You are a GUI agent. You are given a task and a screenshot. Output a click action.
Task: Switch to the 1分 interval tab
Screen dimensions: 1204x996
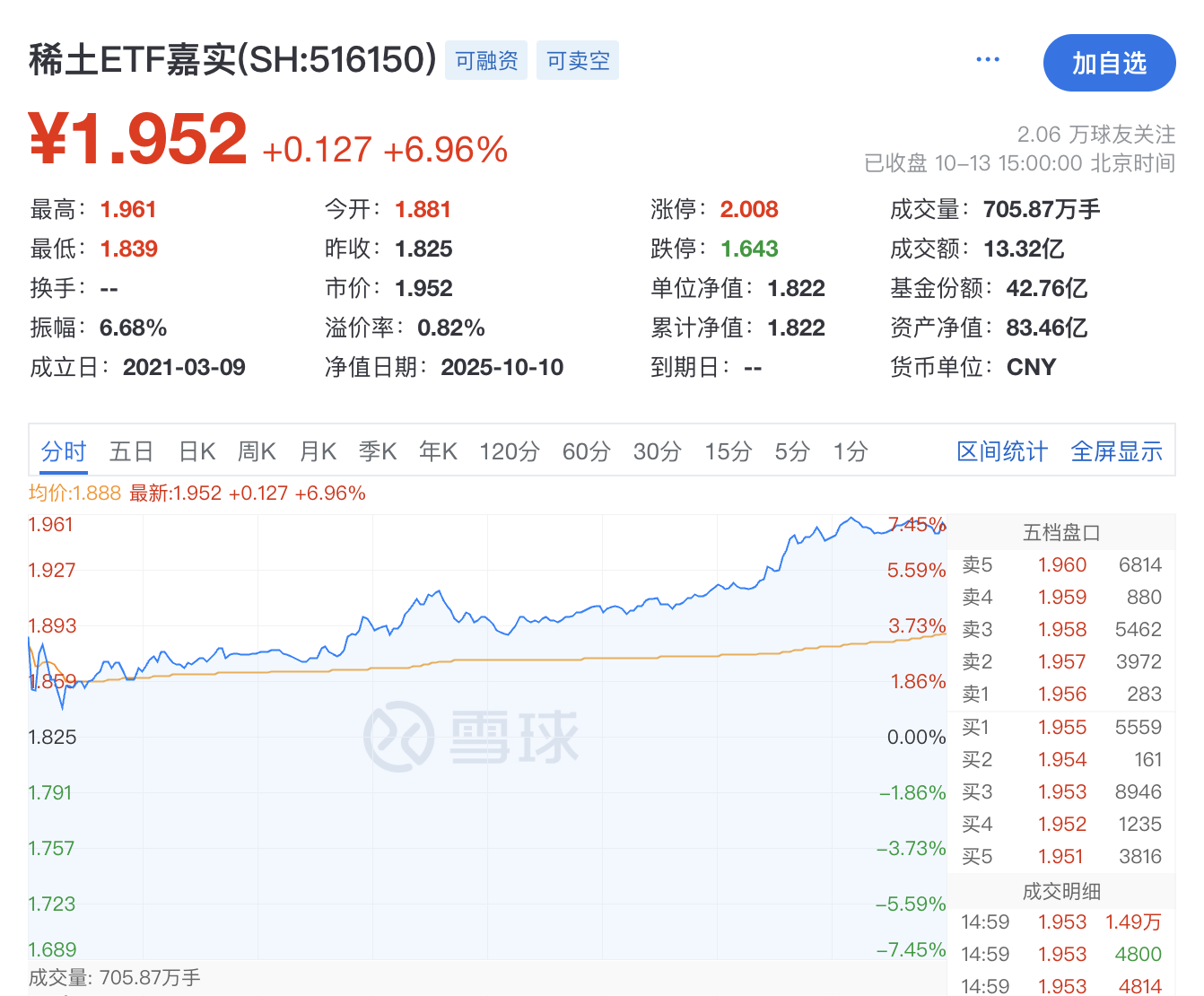point(850,451)
